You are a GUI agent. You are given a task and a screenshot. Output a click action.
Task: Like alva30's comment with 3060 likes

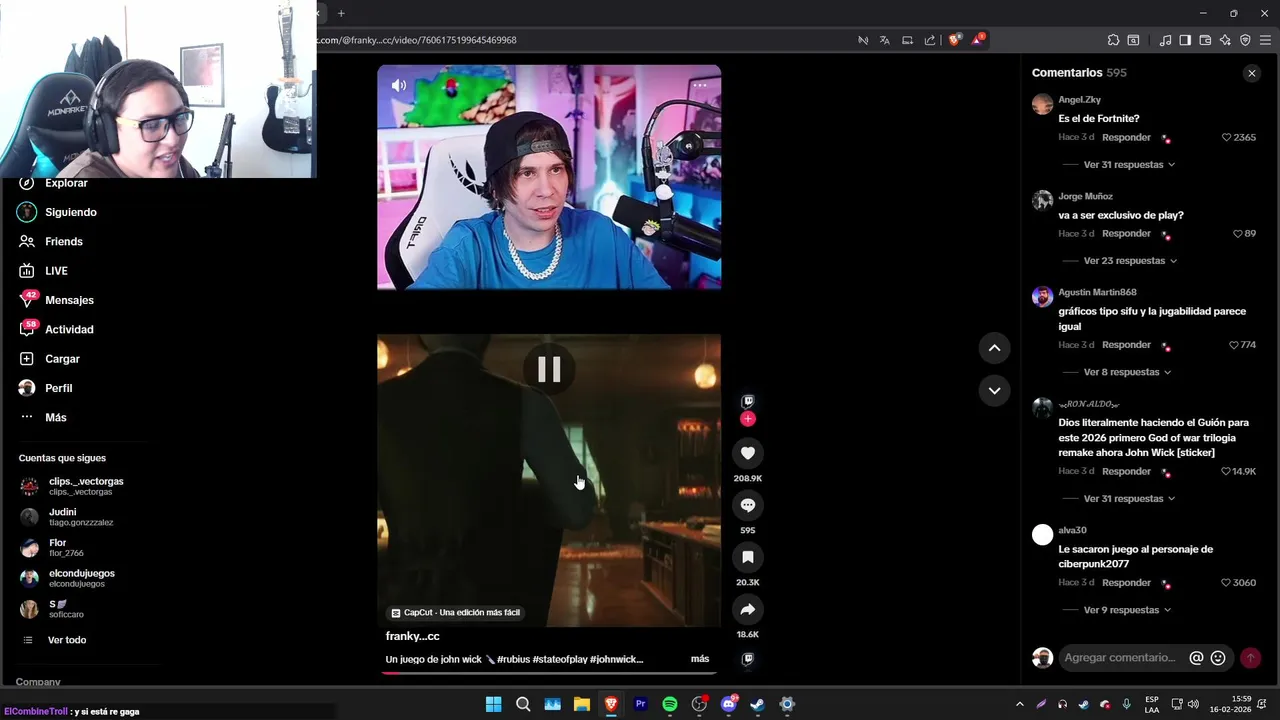(x=1227, y=583)
